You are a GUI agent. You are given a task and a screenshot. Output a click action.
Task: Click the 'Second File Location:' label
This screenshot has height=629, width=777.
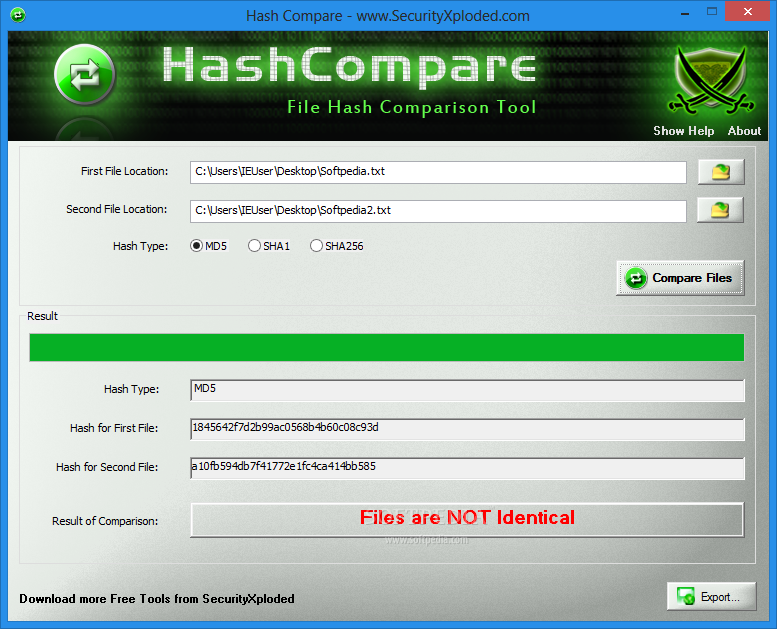pos(116,210)
